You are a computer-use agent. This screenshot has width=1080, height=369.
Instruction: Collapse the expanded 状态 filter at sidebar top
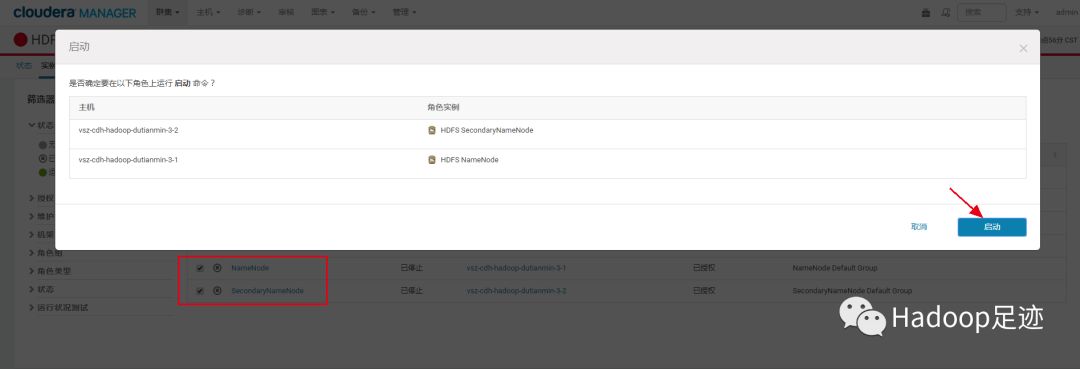click(x=40, y=125)
